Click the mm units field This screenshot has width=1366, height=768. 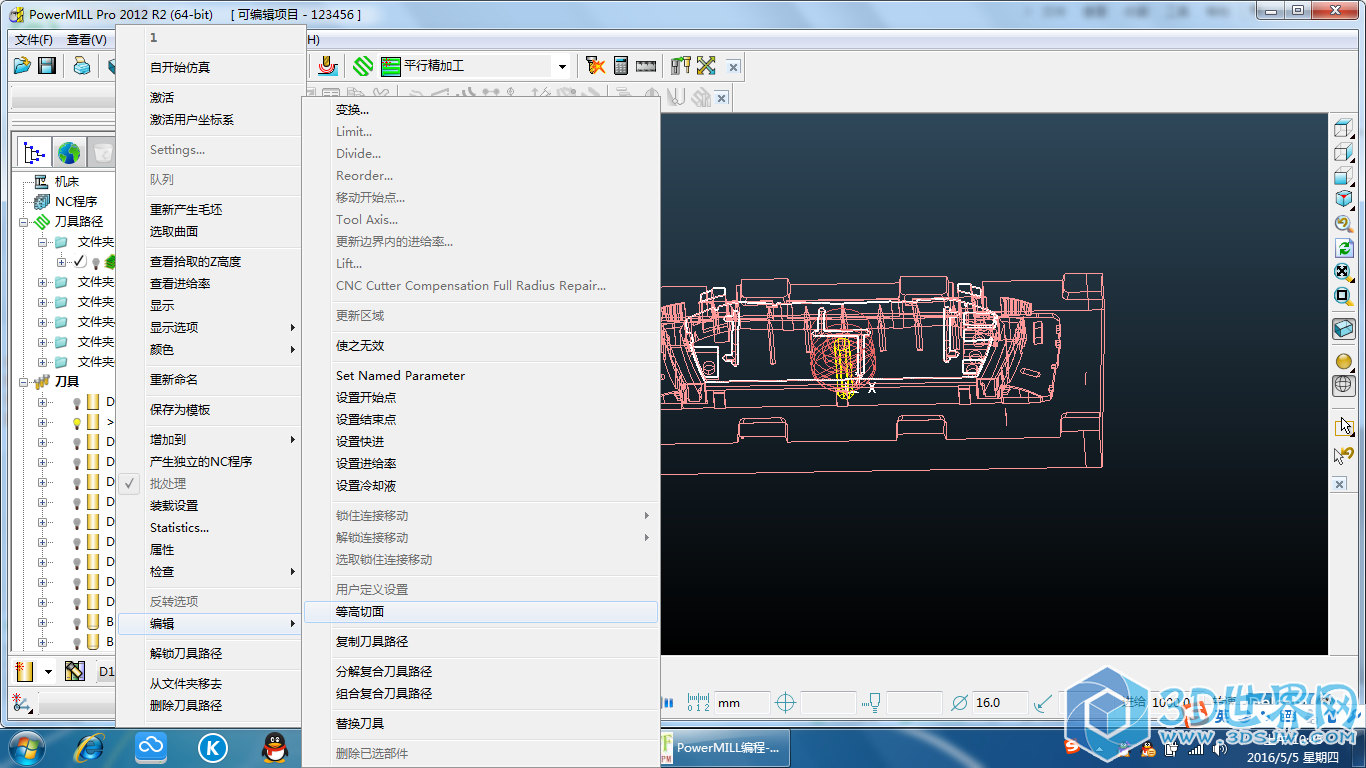tap(742, 702)
